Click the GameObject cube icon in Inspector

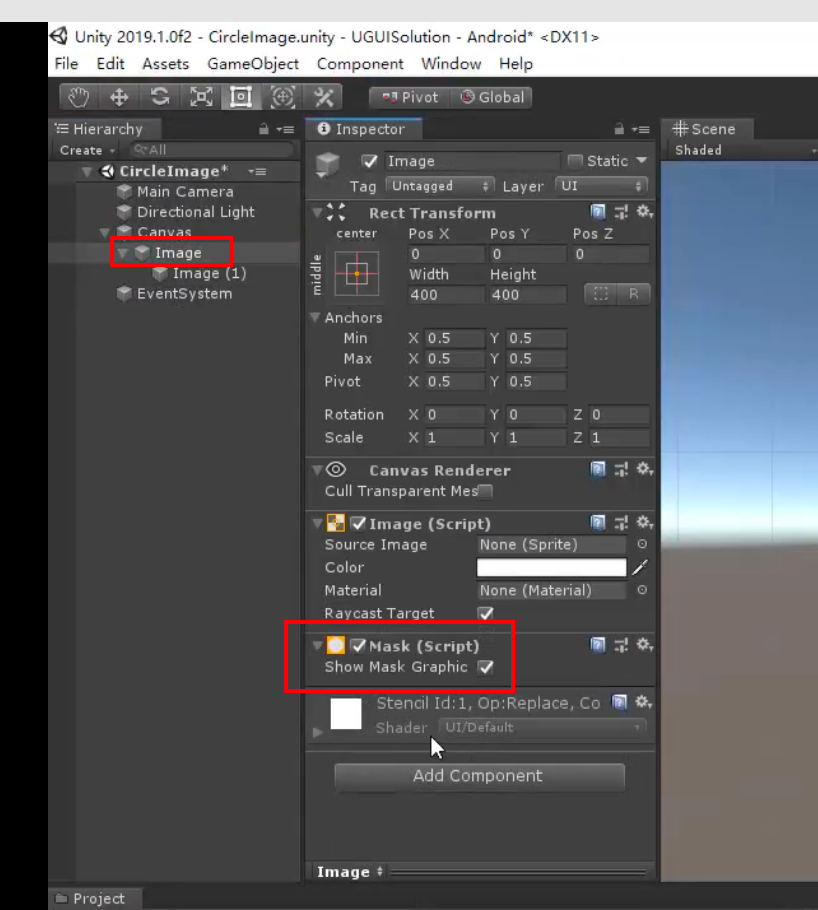[x=327, y=164]
